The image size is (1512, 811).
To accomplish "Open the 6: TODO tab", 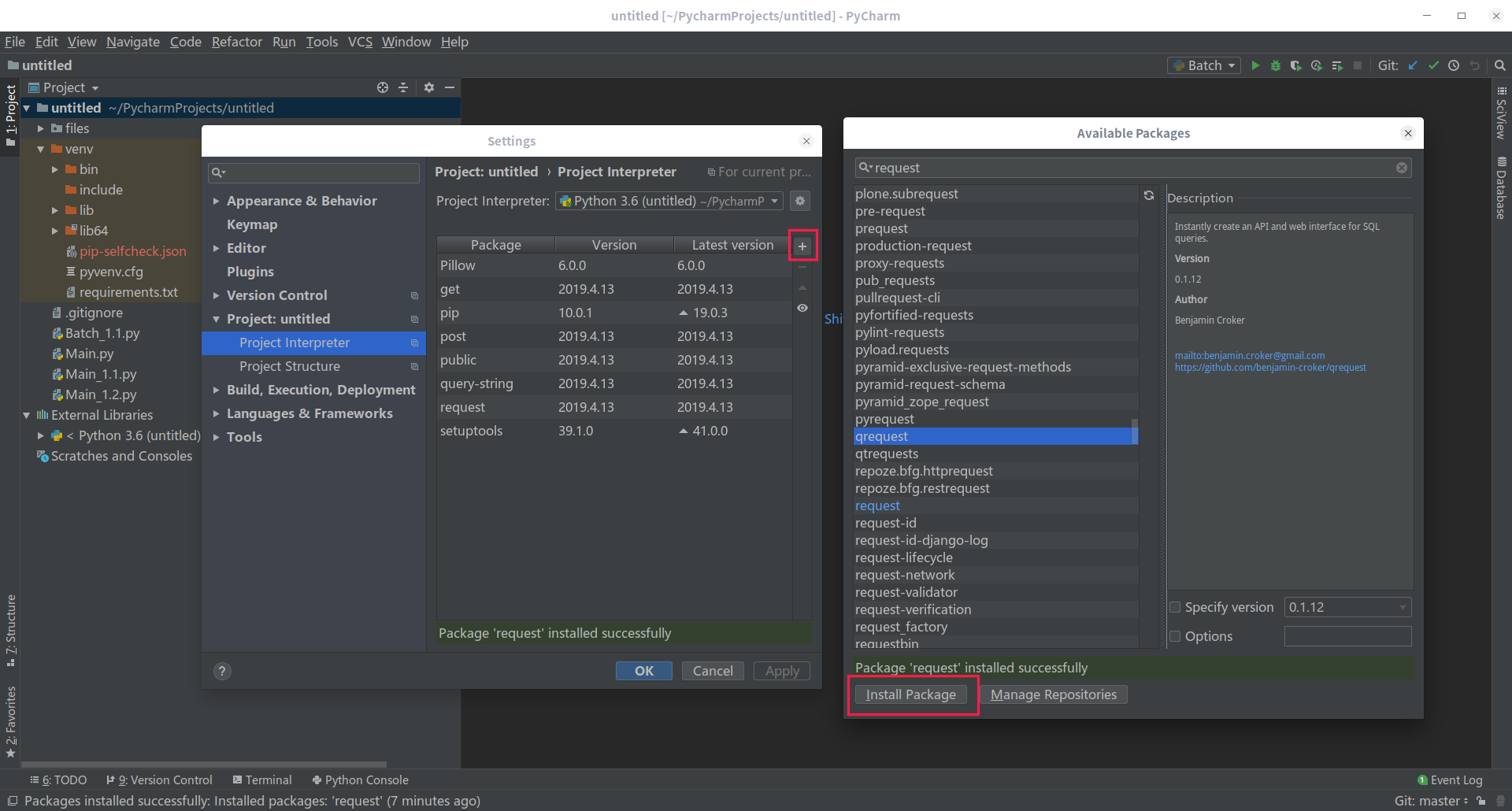I will pyautogui.click(x=58, y=780).
